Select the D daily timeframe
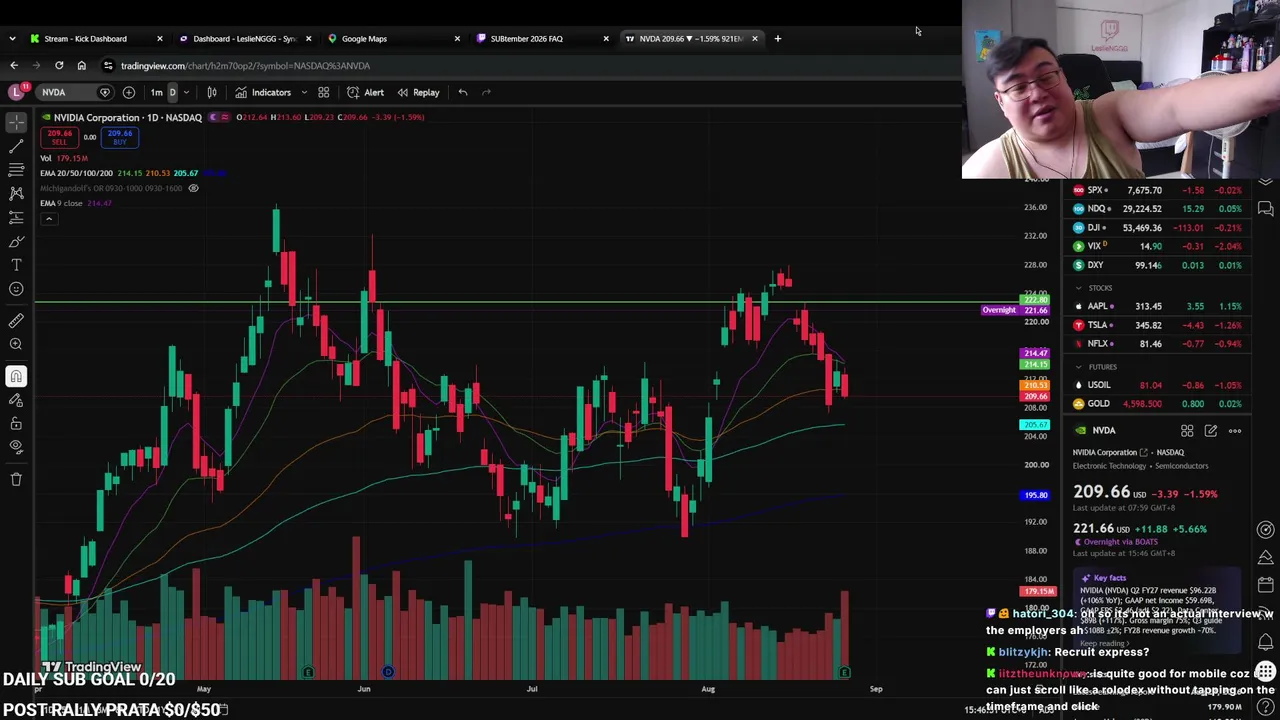 (172, 92)
